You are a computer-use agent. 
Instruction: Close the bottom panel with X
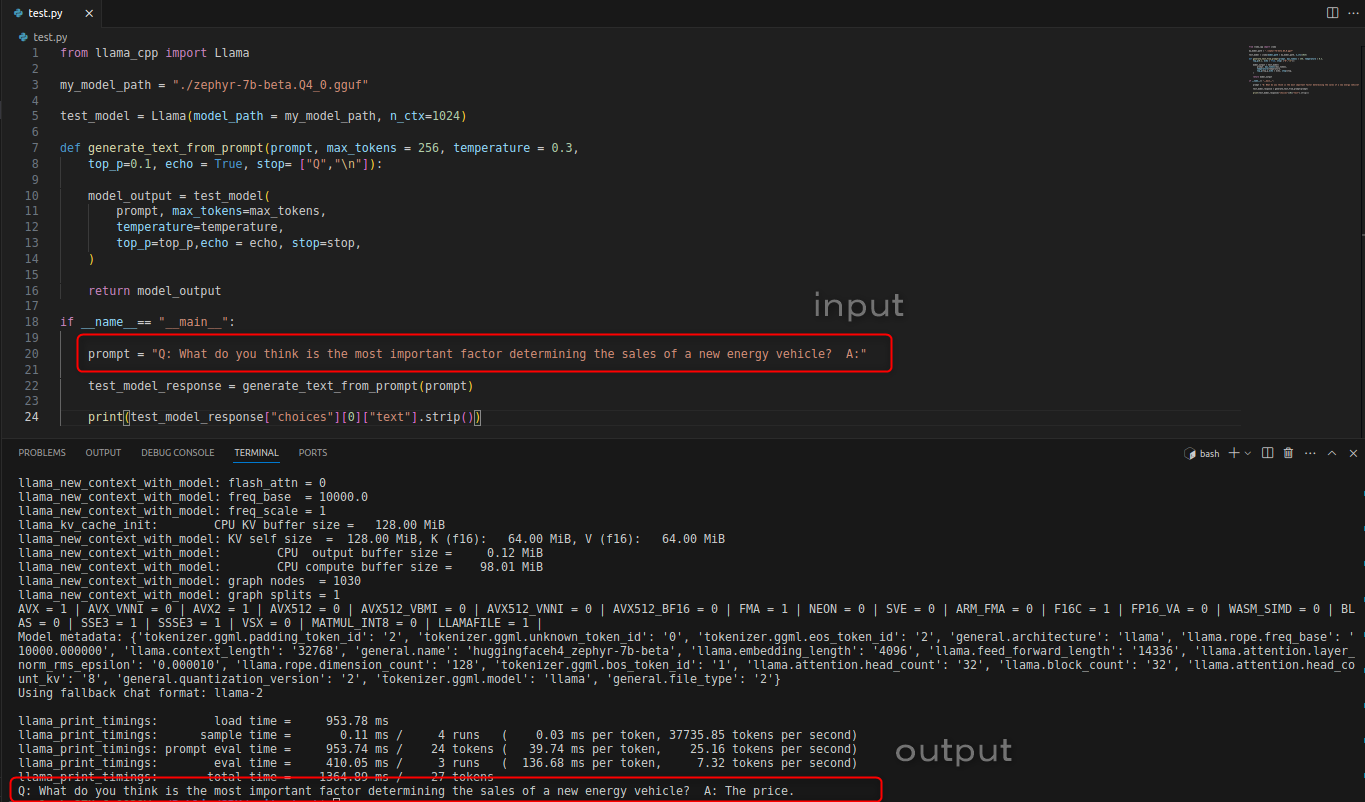1352,453
